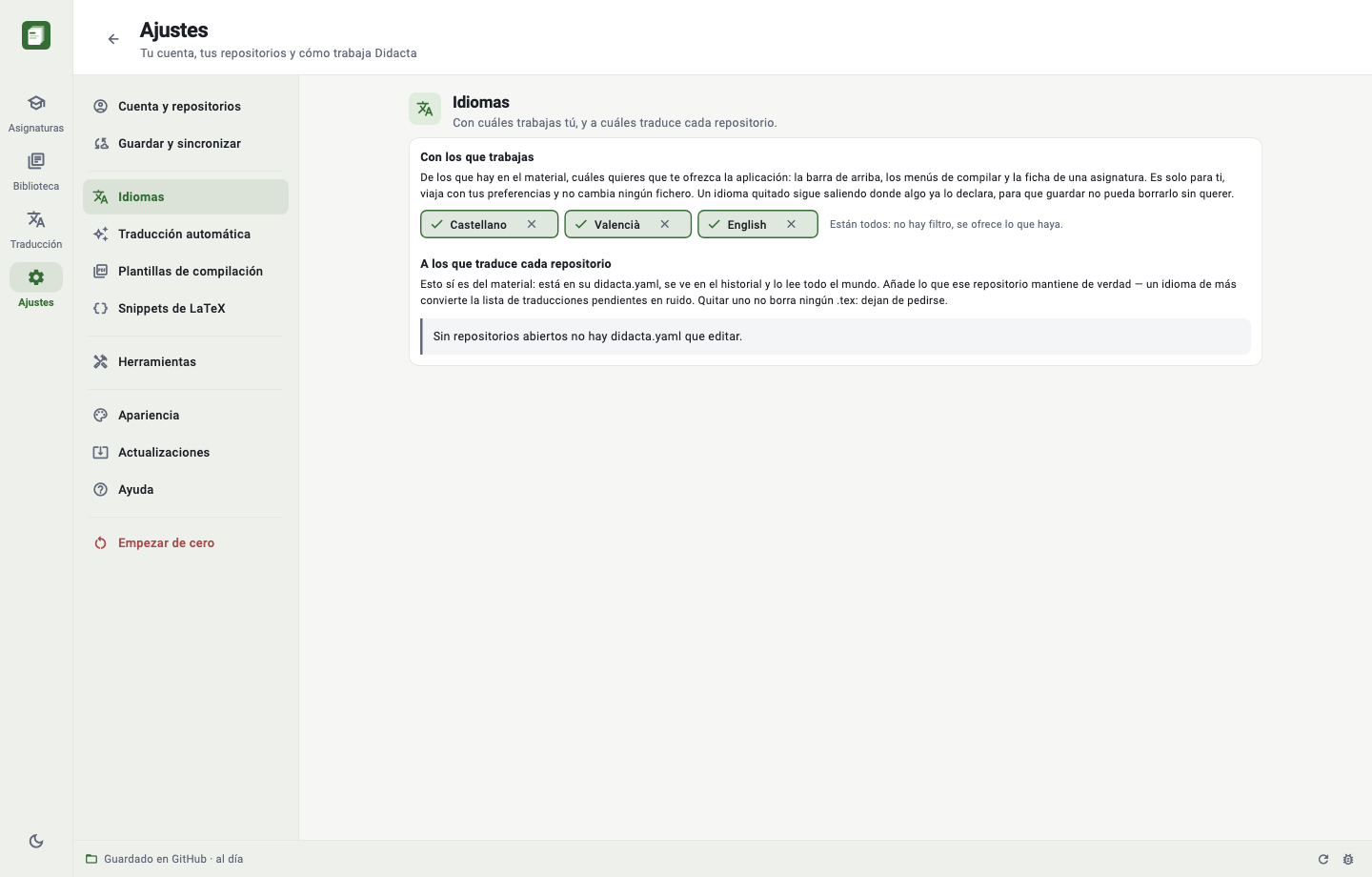The height and width of the screenshot is (877, 1372).
Task: Open Cuenta y repositorios settings
Action: [186, 107]
